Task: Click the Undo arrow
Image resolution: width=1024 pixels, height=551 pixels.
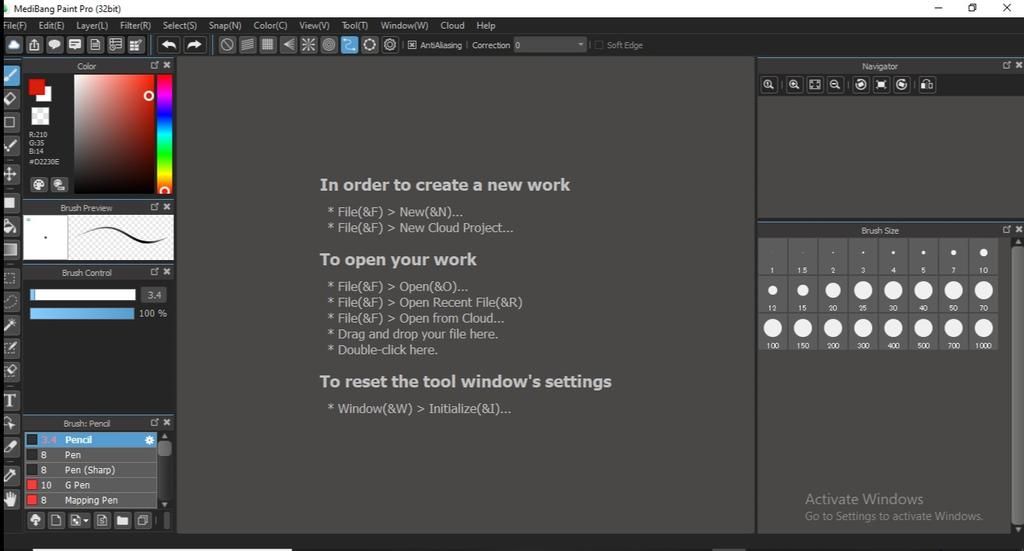Action: click(x=169, y=45)
